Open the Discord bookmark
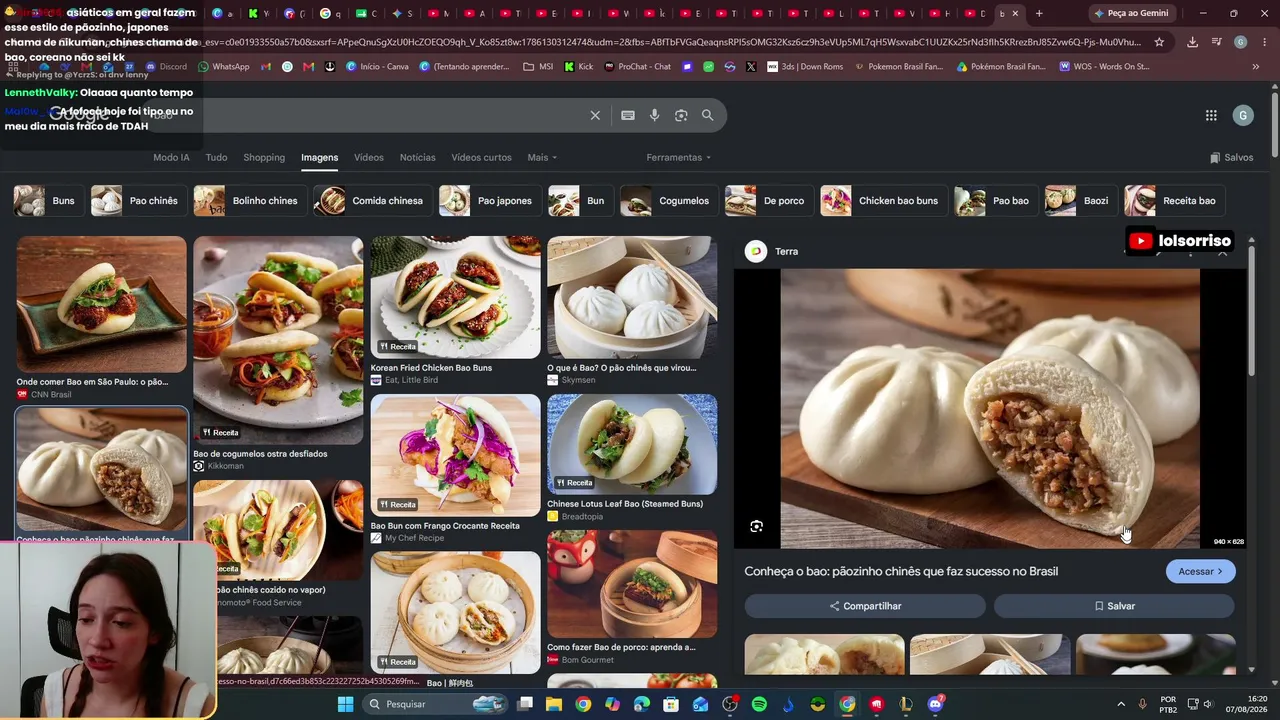Viewport: 1280px width, 720px height. click(x=165, y=67)
